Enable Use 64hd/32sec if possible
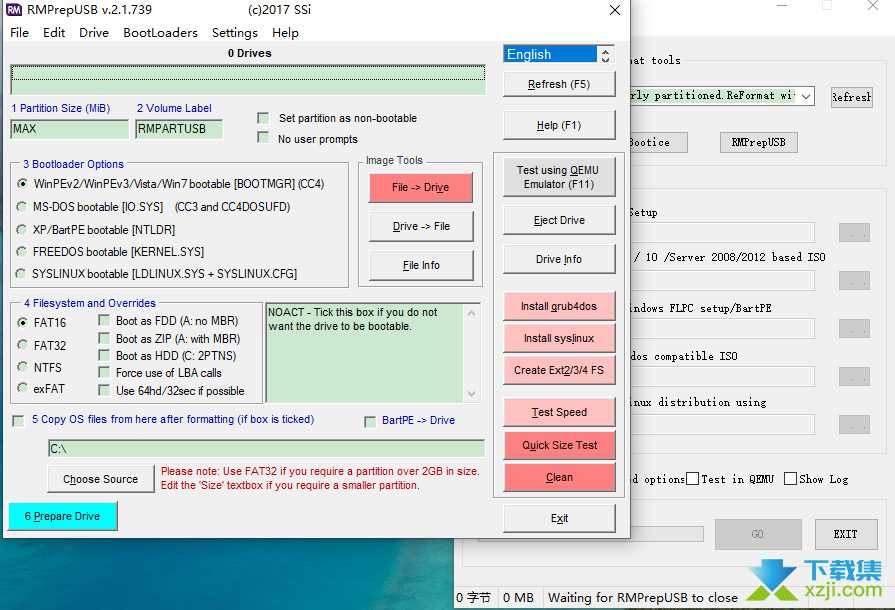 [x=104, y=390]
